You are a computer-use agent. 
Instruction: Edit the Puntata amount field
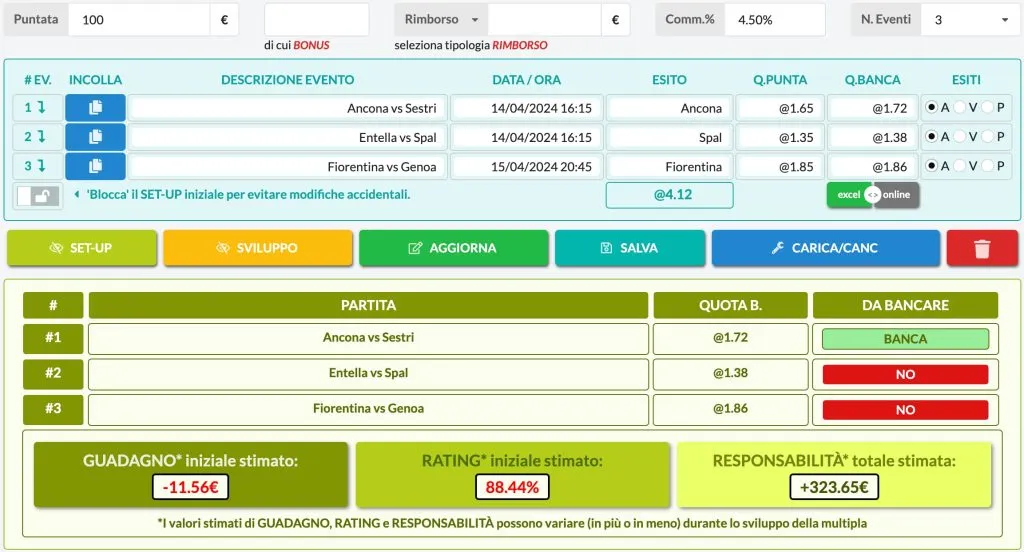click(x=139, y=20)
